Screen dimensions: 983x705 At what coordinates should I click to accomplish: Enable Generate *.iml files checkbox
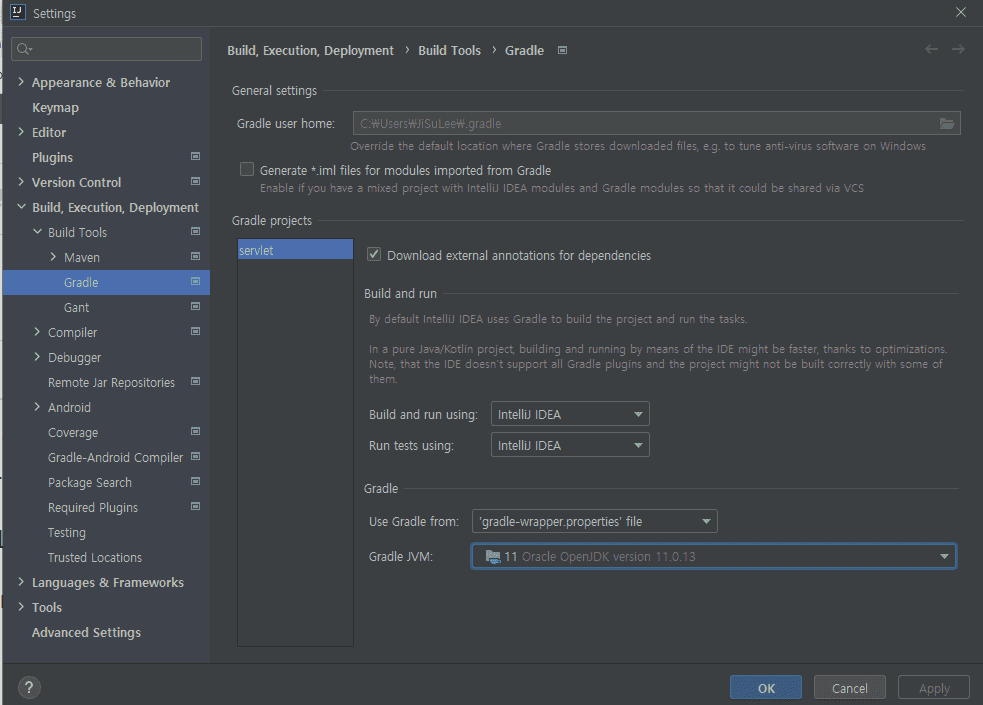click(x=247, y=170)
